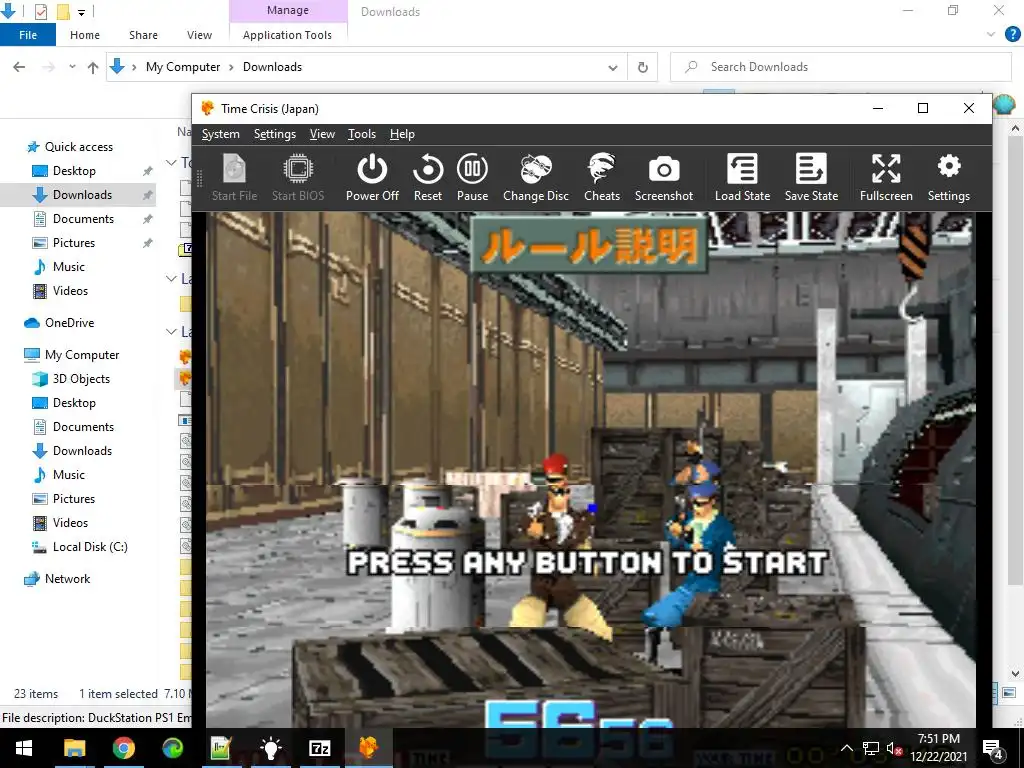The height and width of the screenshot is (768, 1024).
Task: Open the View menu in DuckStation
Action: coord(322,134)
